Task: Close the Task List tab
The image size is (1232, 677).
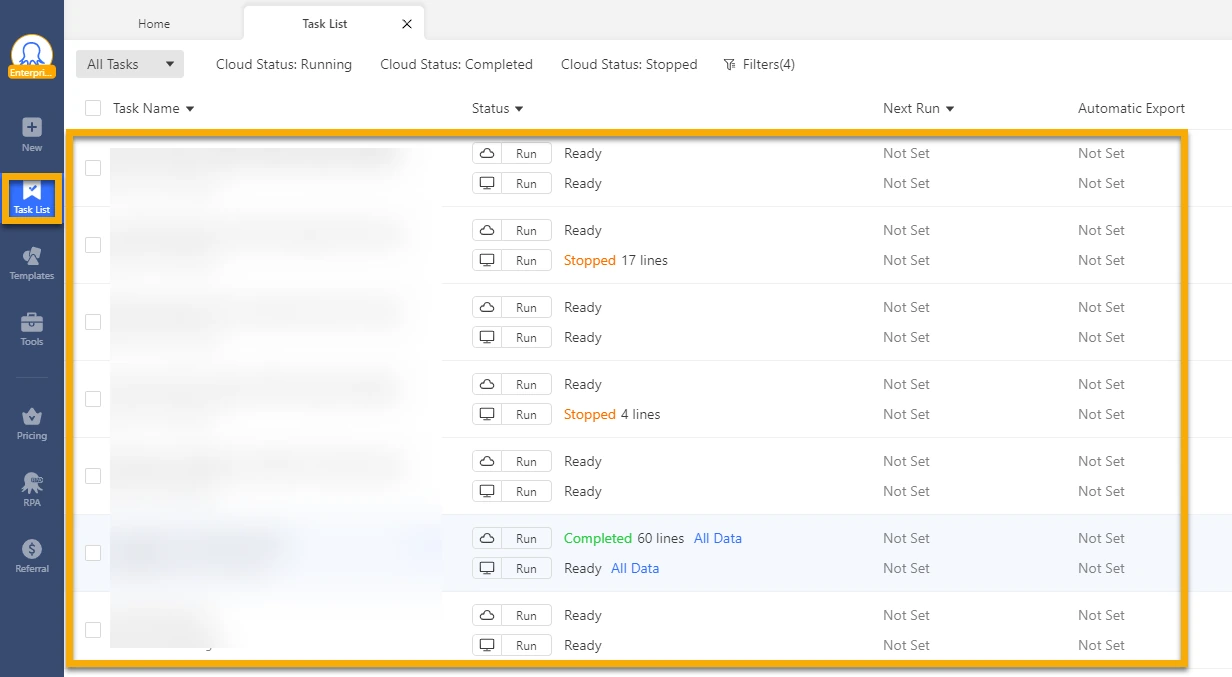Action: (406, 24)
